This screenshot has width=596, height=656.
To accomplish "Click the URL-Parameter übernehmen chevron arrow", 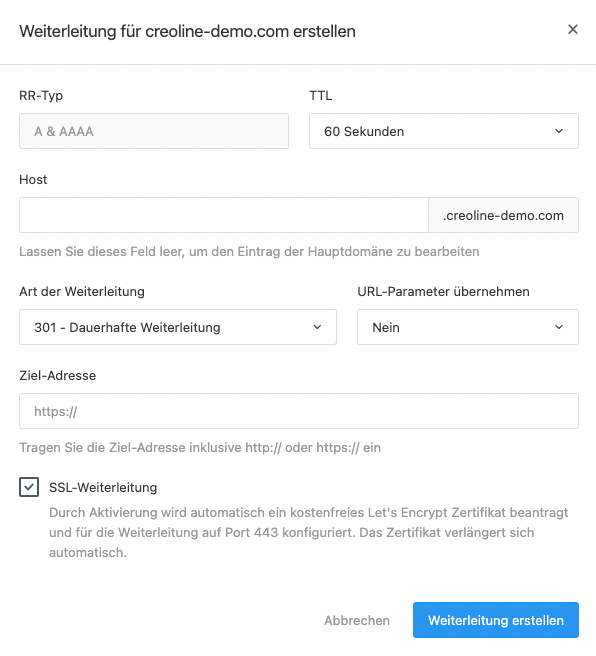I will coord(559,327).
